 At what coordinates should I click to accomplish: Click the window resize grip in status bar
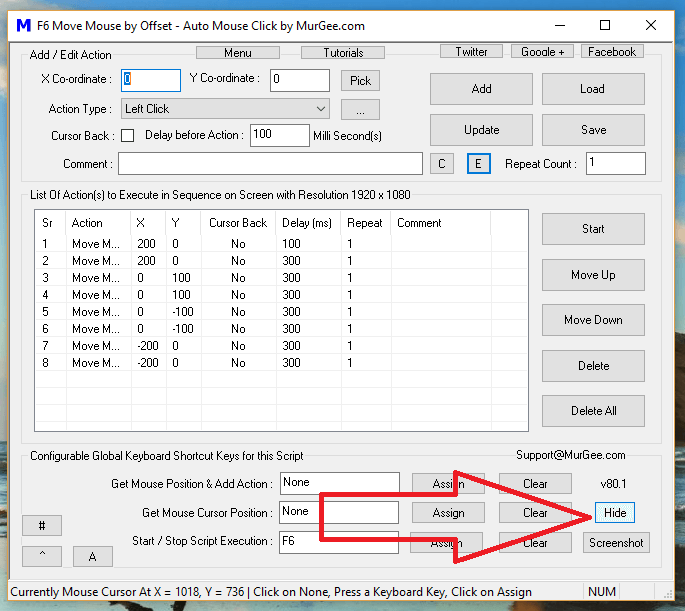pos(668,594)
